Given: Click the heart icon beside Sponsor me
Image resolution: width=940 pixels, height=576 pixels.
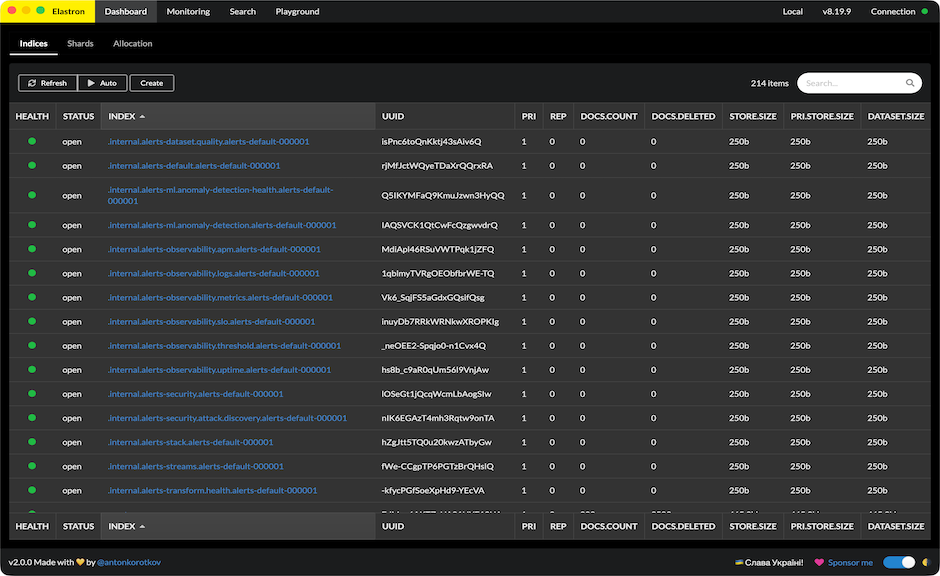Looking at the screenshot, I should [x=819, y=562].
